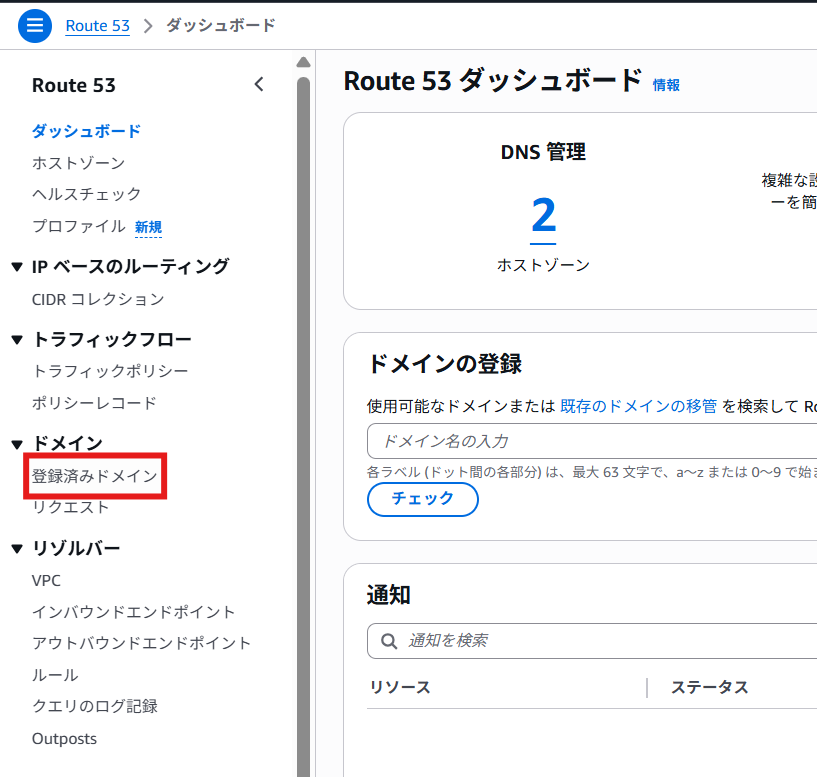The image size is (817, 777).
Task: Open CIDR コレクション in the sidebar
Action: coord(98,299)
